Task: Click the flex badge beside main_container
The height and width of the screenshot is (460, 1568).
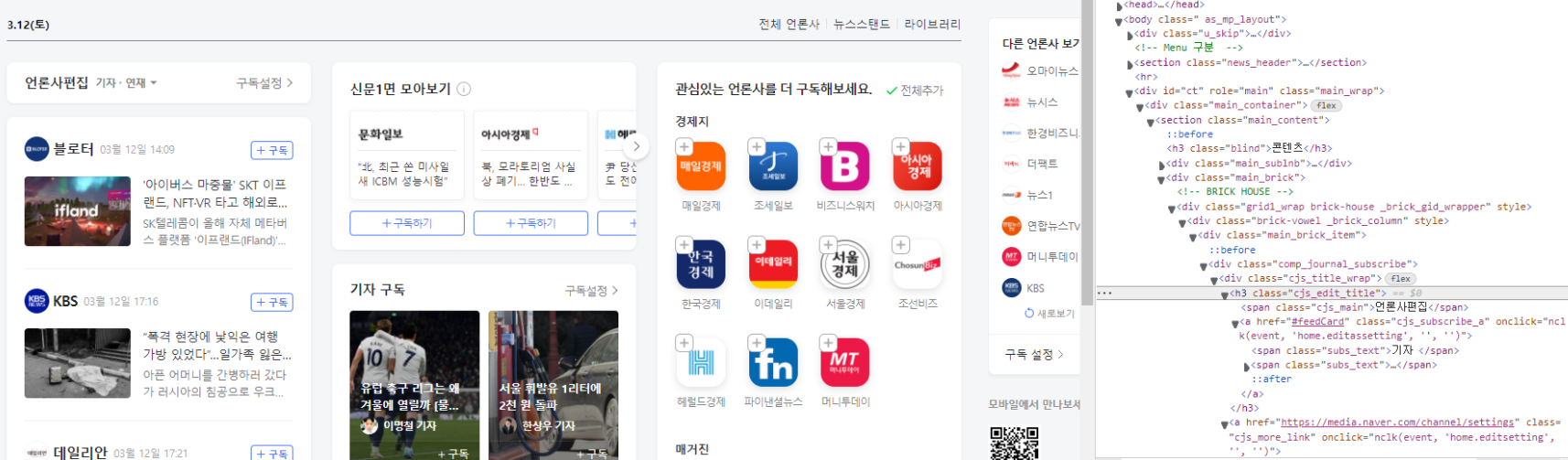Action: (1326, 106)
